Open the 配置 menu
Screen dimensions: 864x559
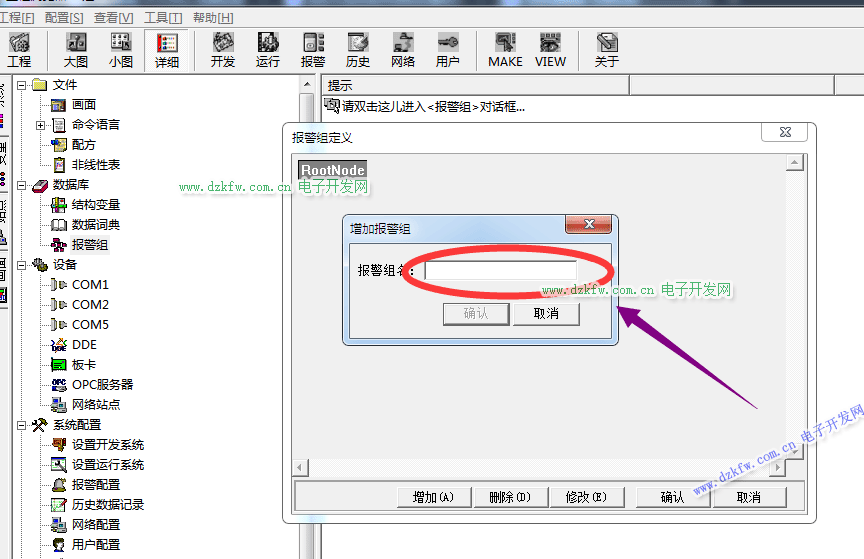click(64, 18)
